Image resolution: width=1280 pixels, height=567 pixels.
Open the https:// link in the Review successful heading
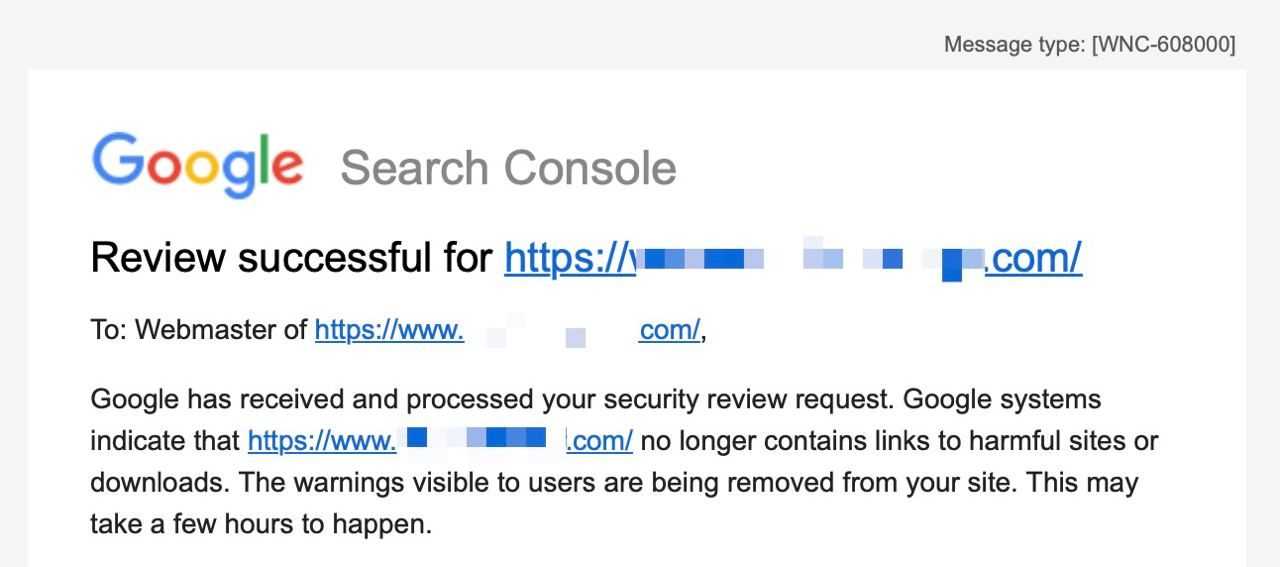pos(569,258)
